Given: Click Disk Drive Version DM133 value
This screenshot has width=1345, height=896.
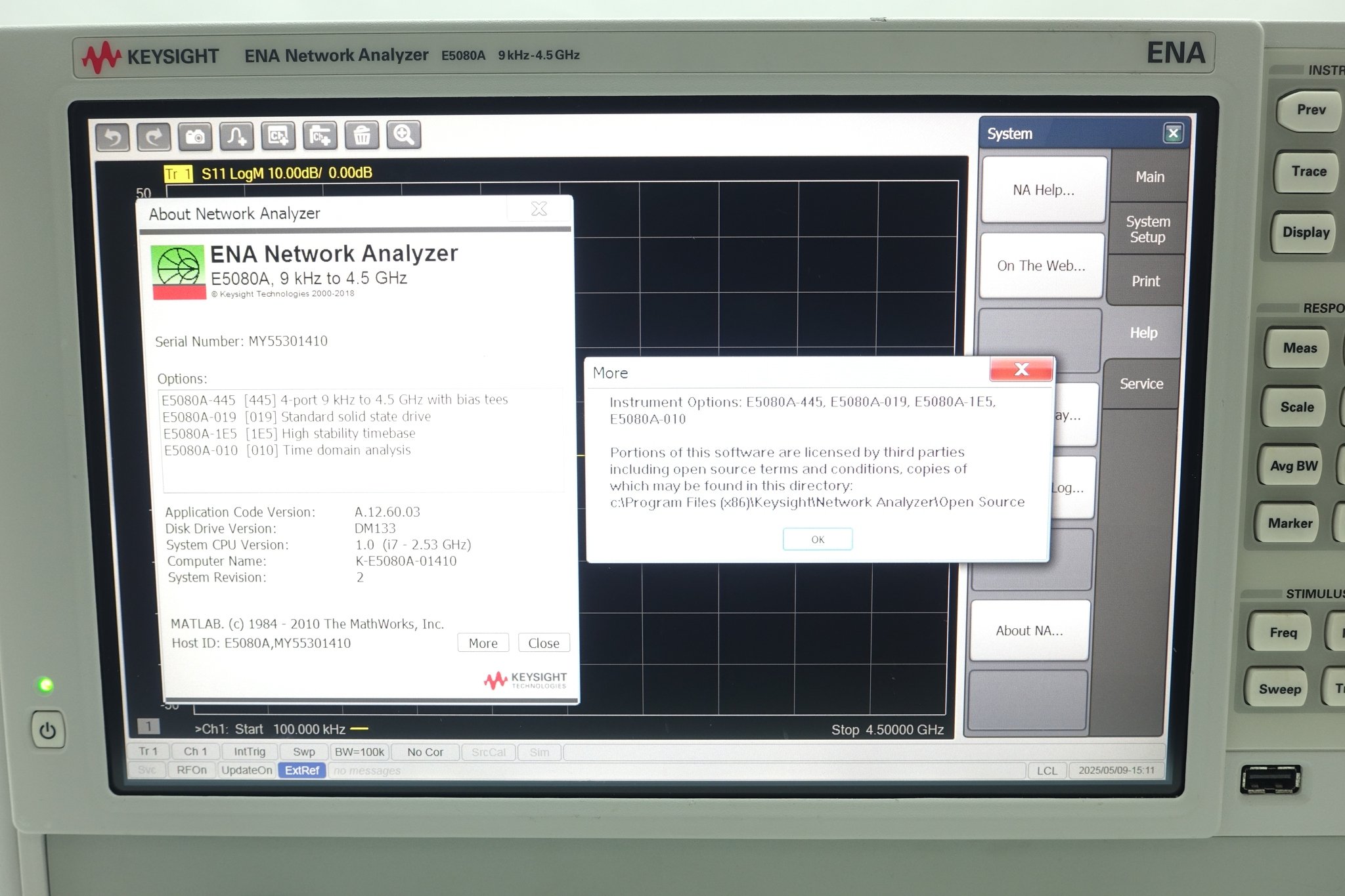Looking at the screenshot, I should pos(375,528).
